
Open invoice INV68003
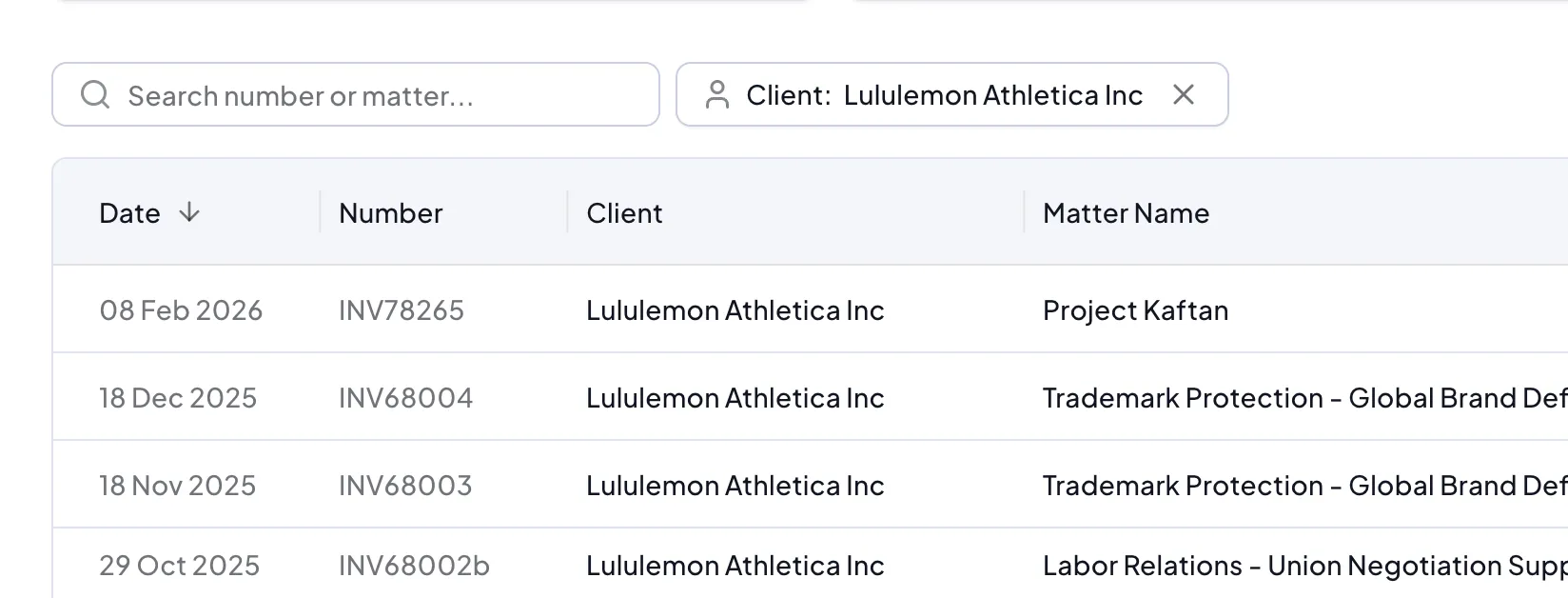(x=405, y=486)
